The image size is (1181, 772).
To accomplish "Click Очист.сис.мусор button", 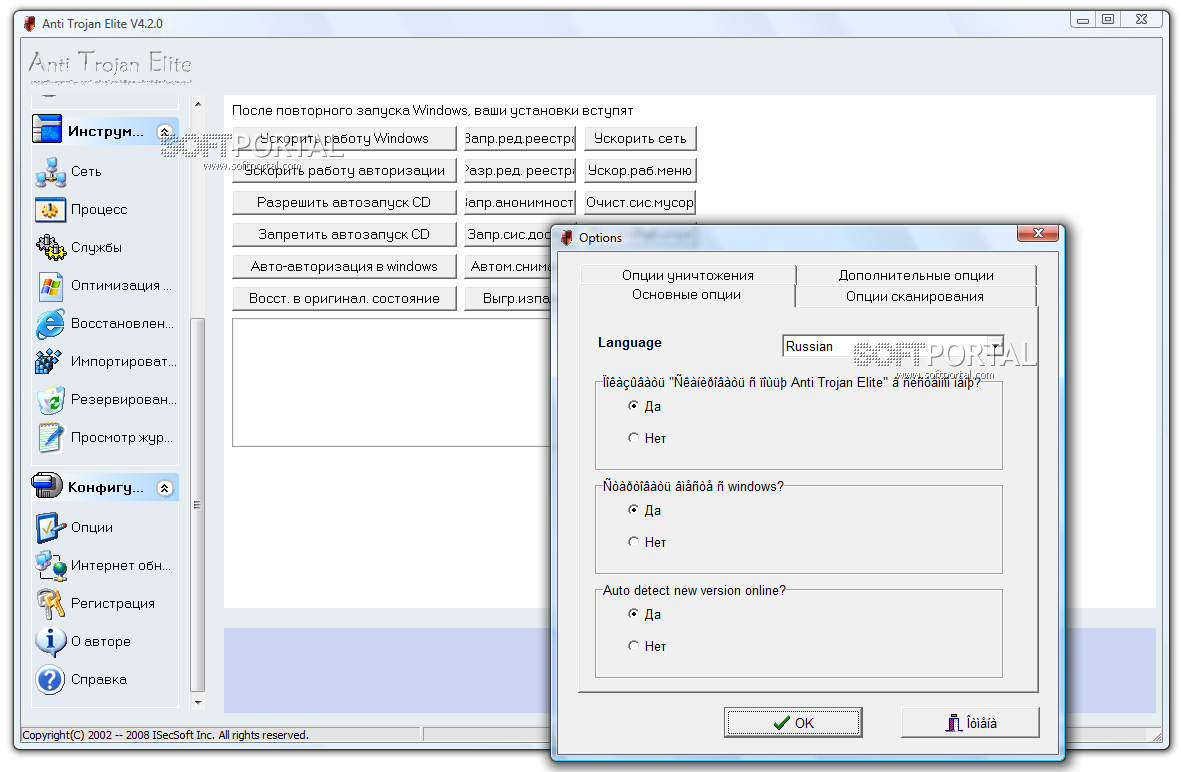I will coord(640,203).
